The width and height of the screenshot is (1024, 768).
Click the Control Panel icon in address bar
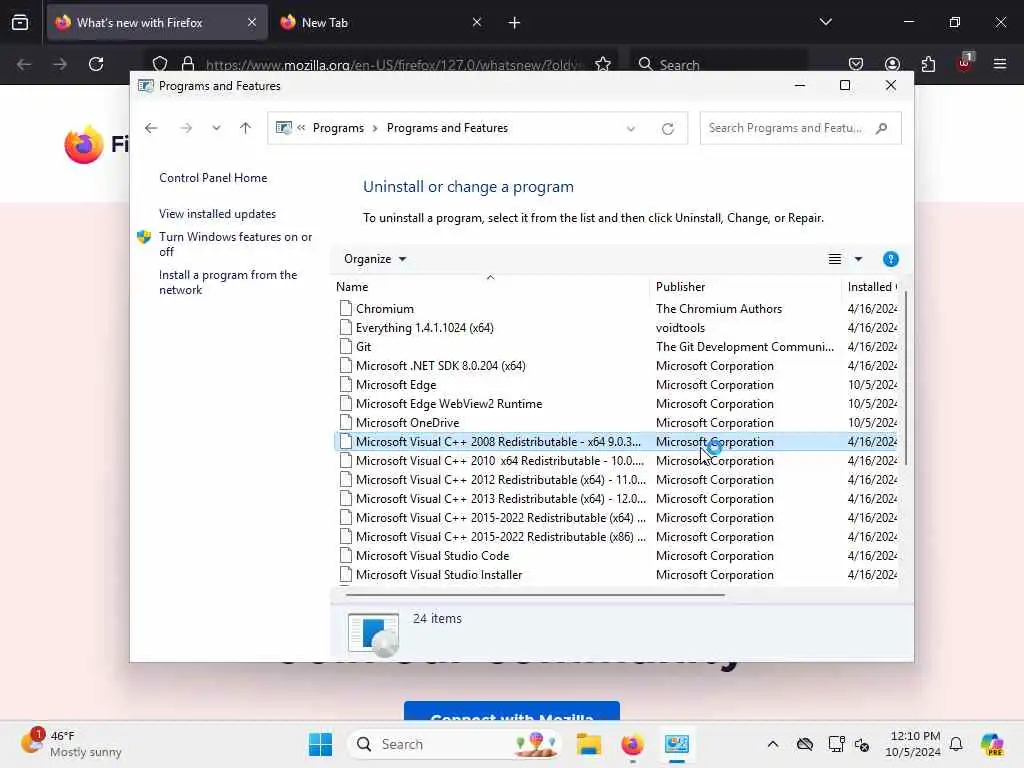[283, 128]
